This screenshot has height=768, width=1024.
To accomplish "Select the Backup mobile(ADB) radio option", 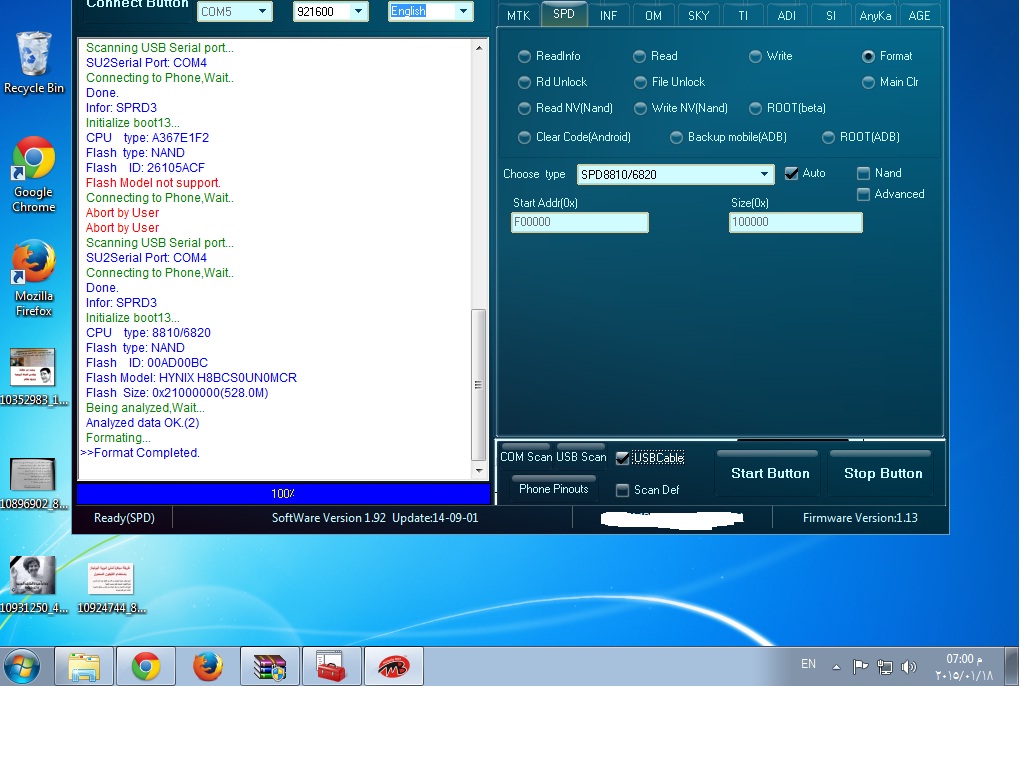I will point(728,137).
